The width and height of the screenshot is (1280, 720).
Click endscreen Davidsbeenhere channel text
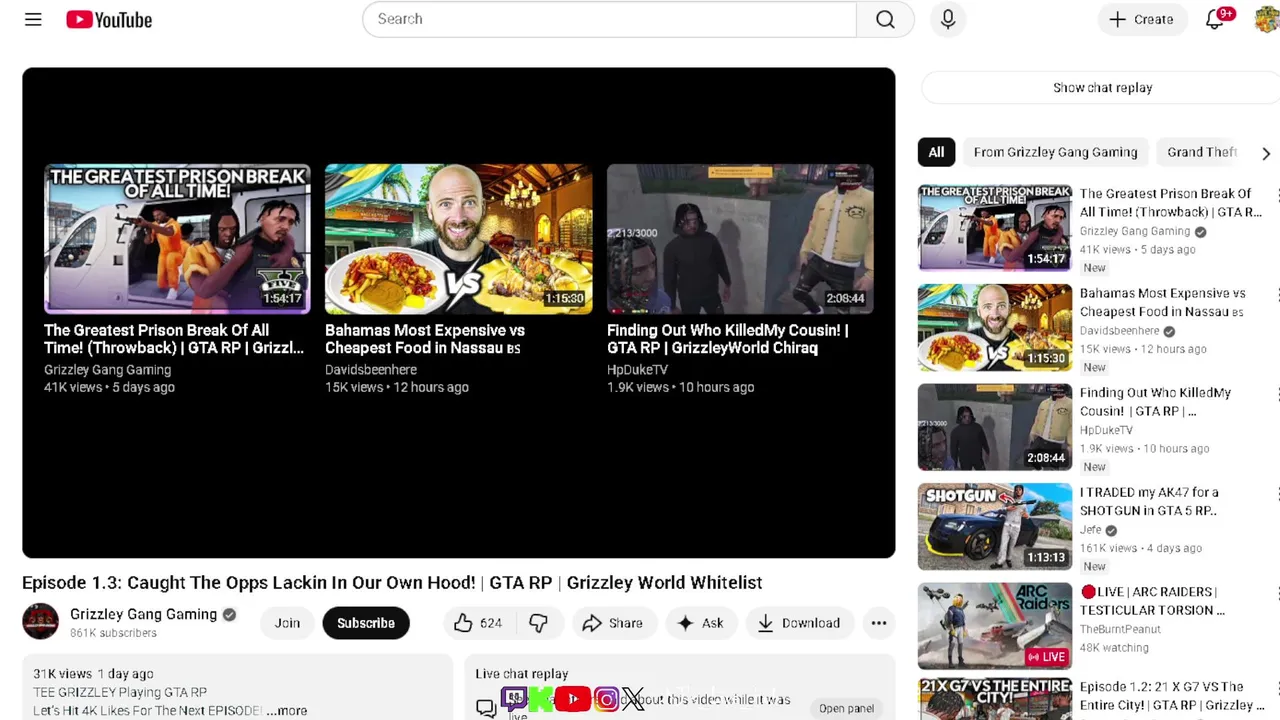pos(371,370)
